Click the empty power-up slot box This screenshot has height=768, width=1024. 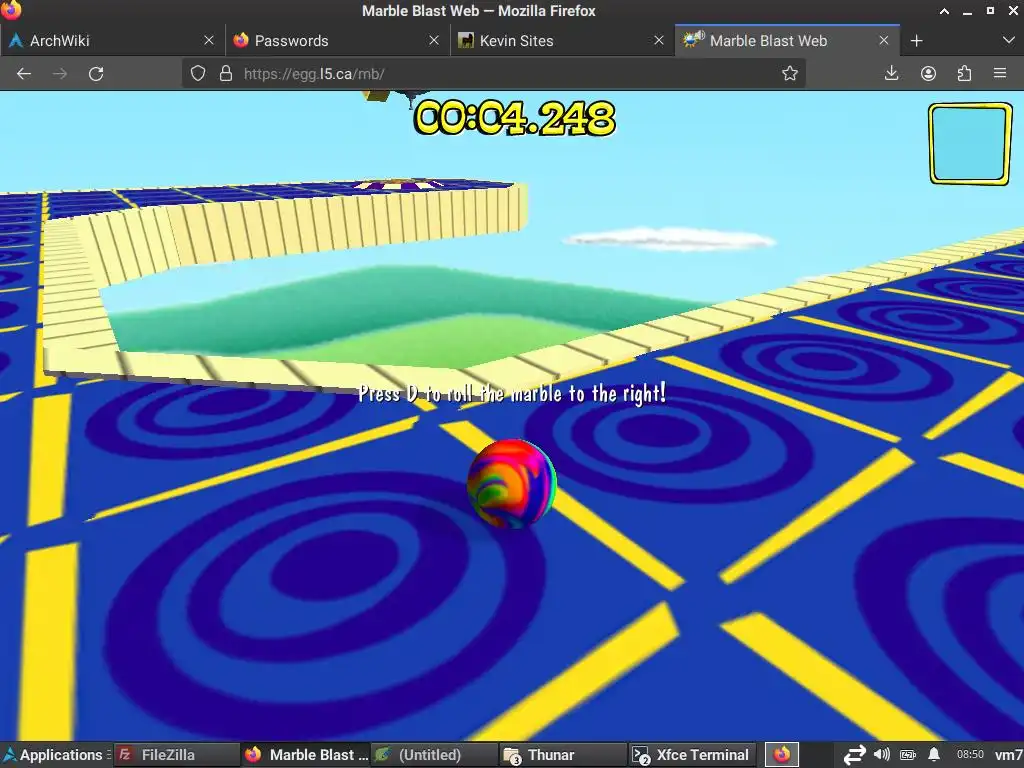point(970,144)
